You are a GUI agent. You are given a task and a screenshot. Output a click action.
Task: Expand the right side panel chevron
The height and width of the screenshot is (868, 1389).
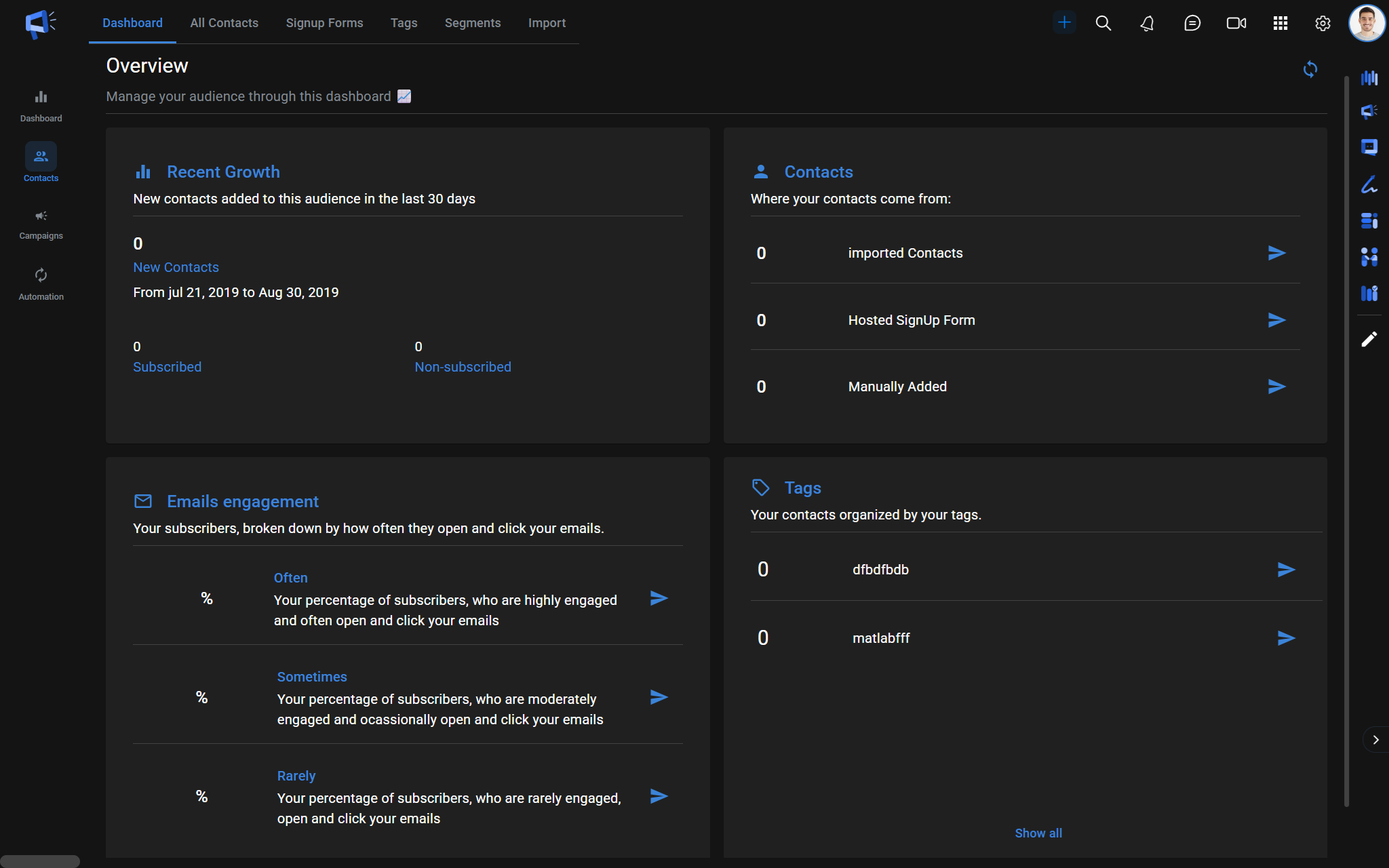tap(1375, 740)
